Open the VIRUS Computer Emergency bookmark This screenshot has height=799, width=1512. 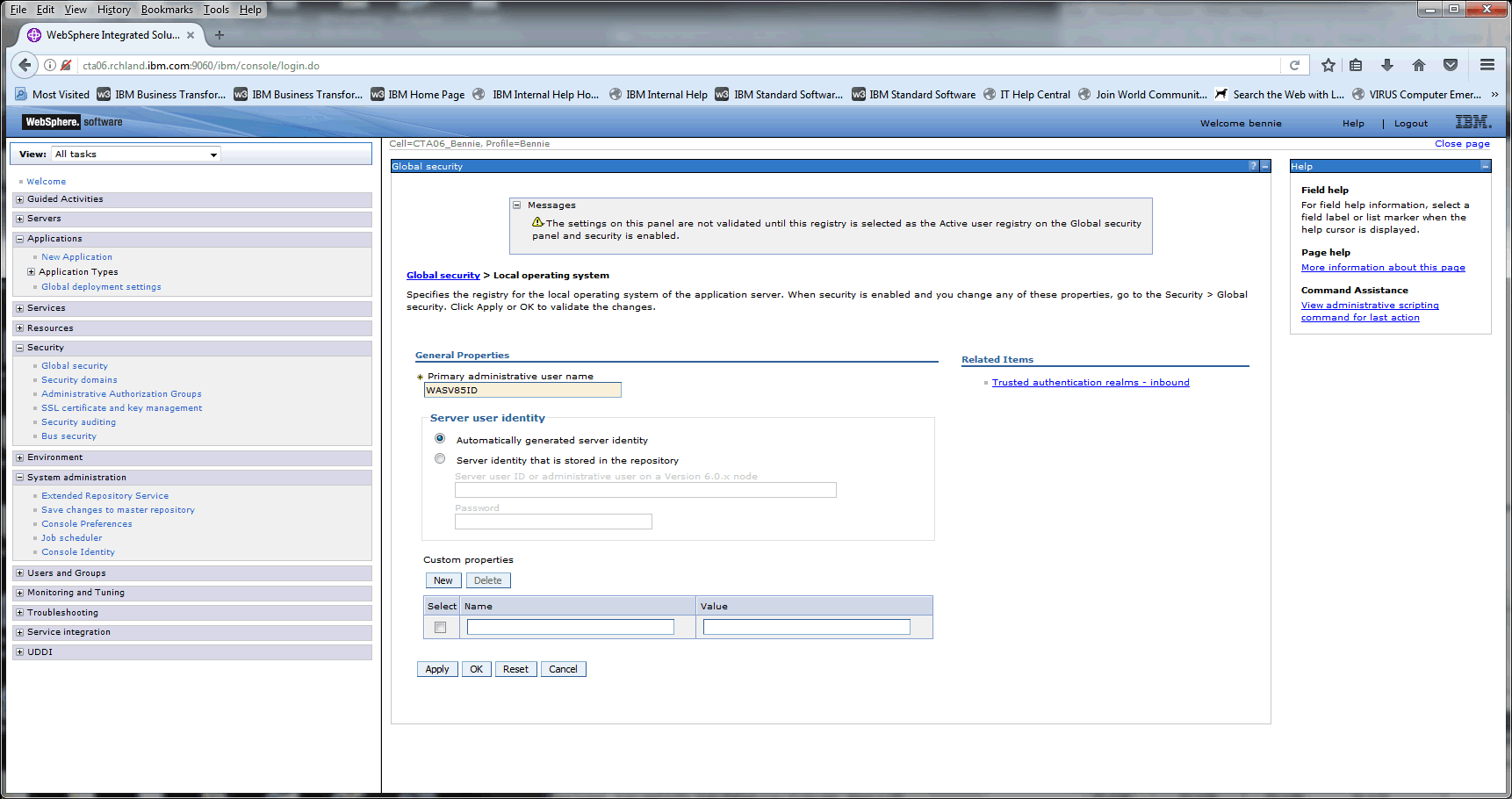[1416, 94]
